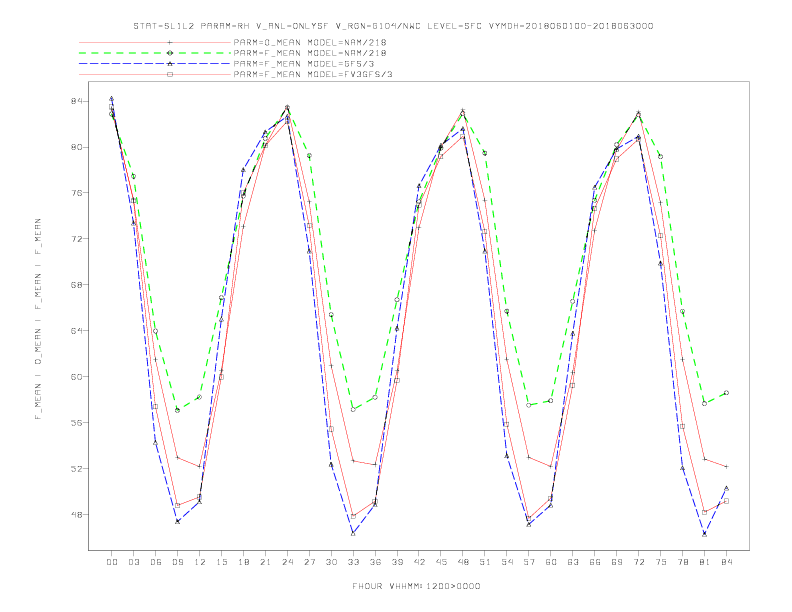Click x-axis forecast hour label 06
The width and height of the screenshot is (792, 612).
[x=156, y=562]
